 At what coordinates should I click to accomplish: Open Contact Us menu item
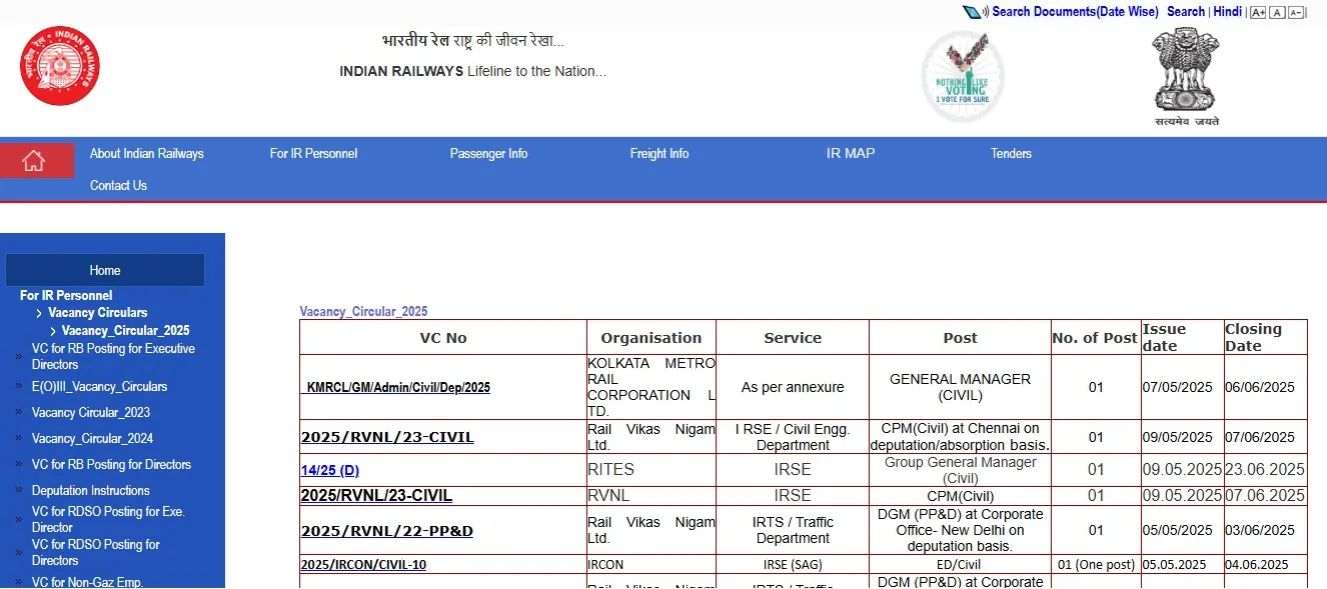(118, 186)
